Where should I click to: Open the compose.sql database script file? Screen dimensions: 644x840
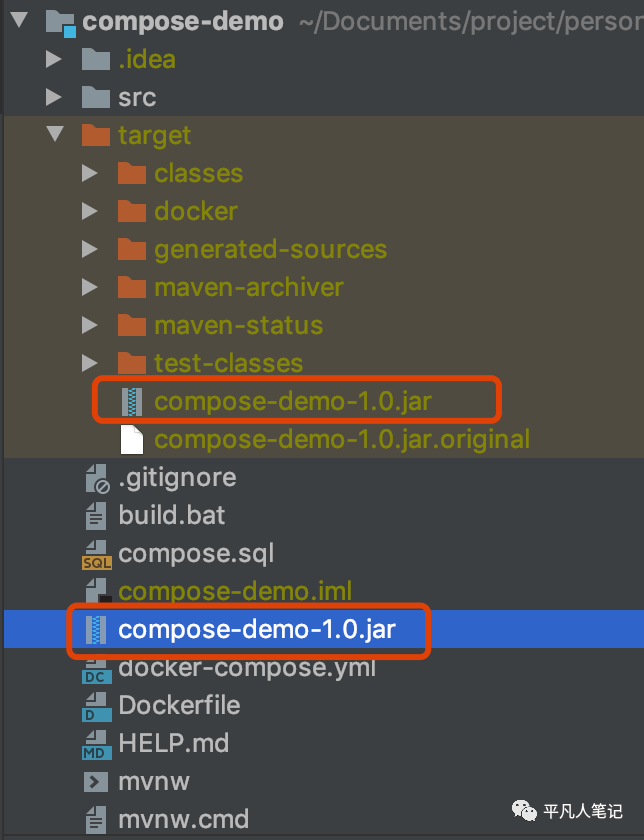click(97, 553)
